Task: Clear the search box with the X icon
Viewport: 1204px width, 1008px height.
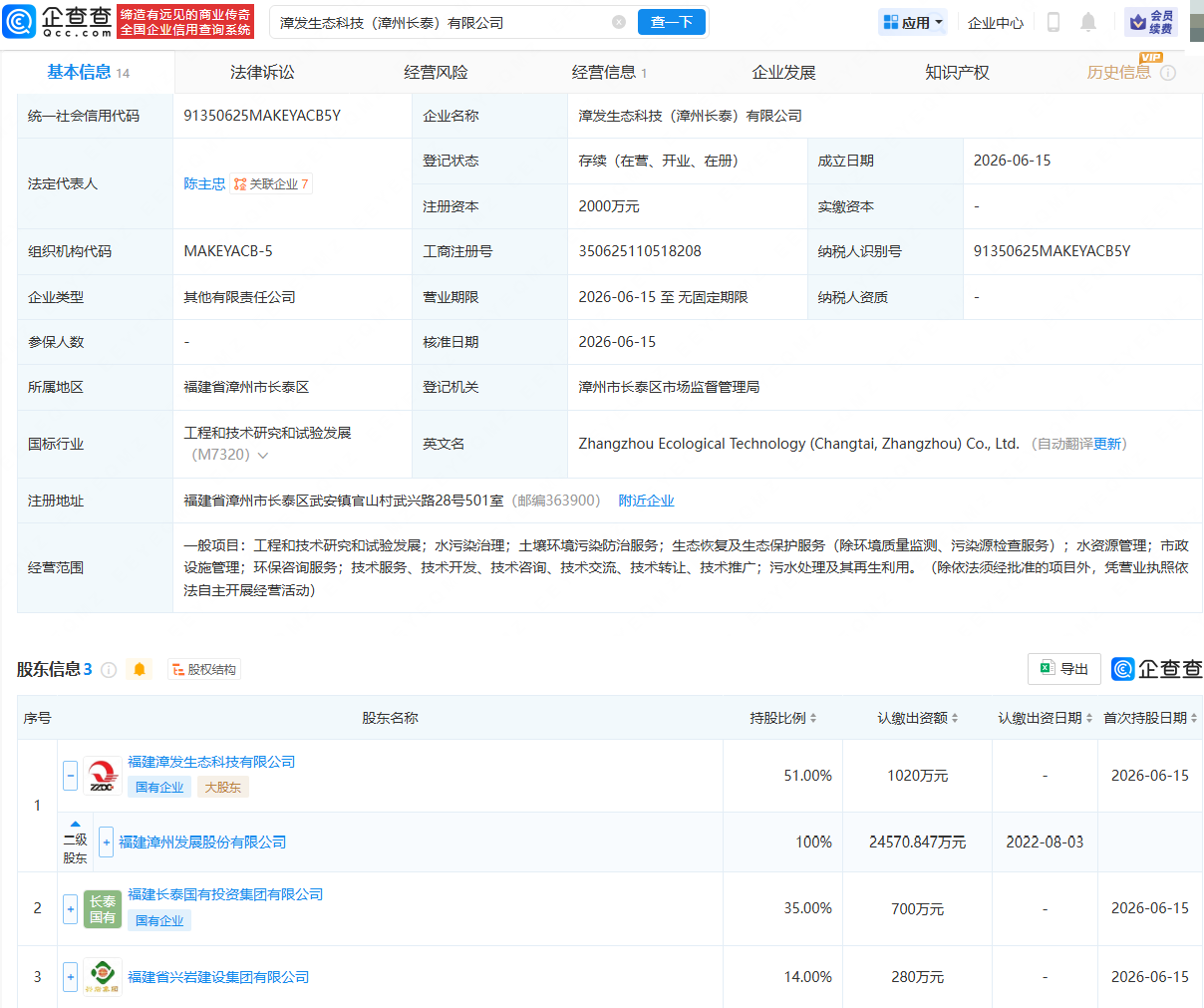Action: (619, 22)
